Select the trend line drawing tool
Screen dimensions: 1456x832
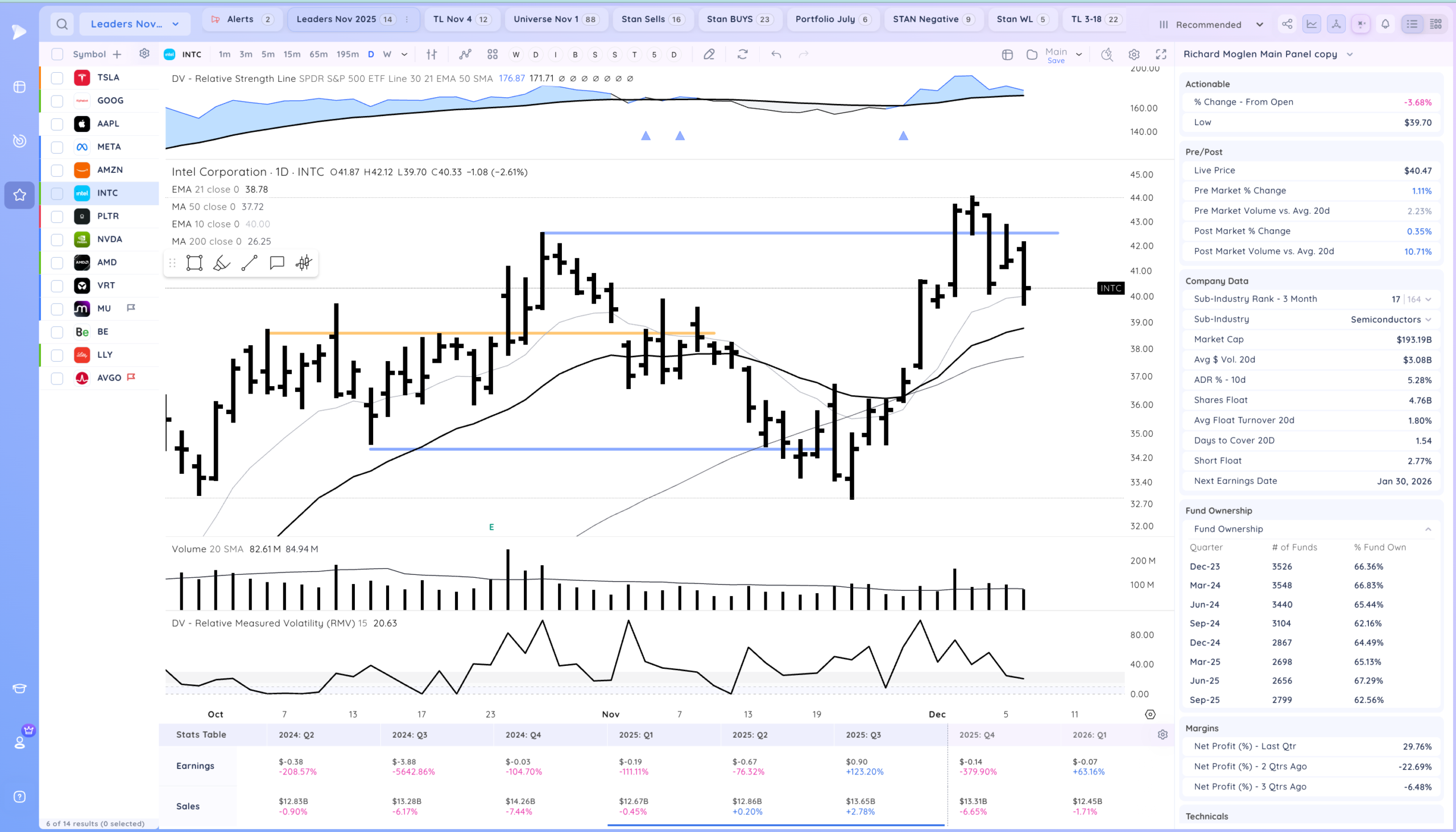pyautogui.click(x=249, y=263)
